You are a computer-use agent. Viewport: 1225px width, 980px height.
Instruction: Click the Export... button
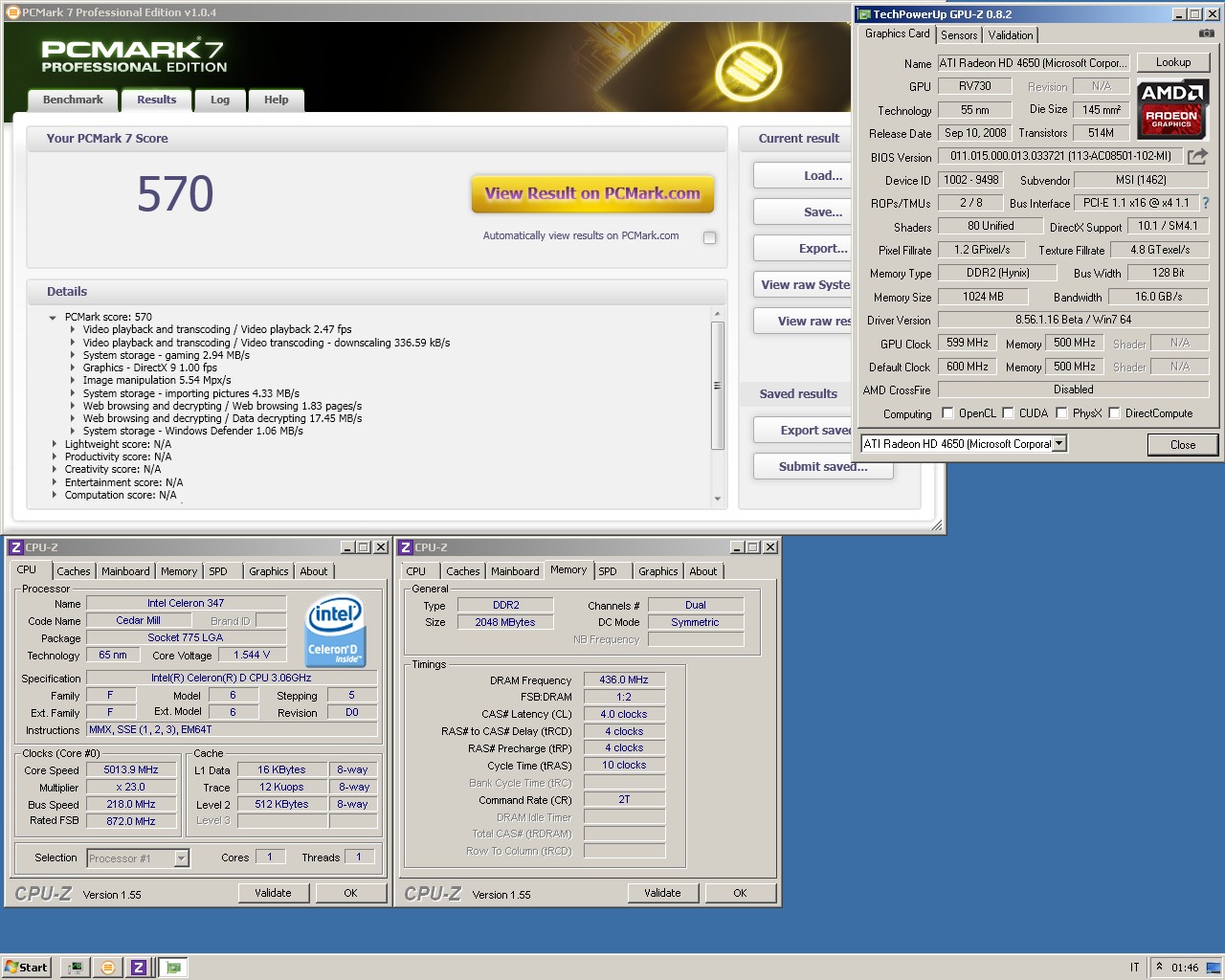tap(802, 249)
